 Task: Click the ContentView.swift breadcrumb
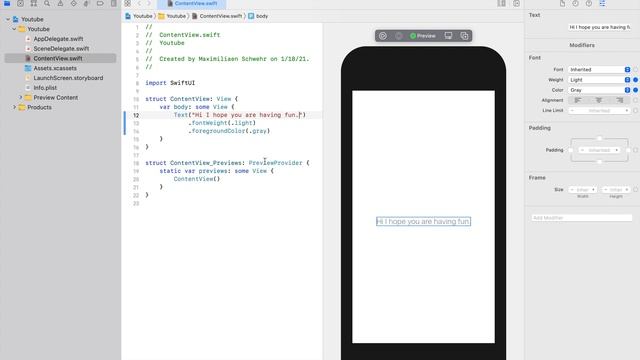(x=217, y=16)
